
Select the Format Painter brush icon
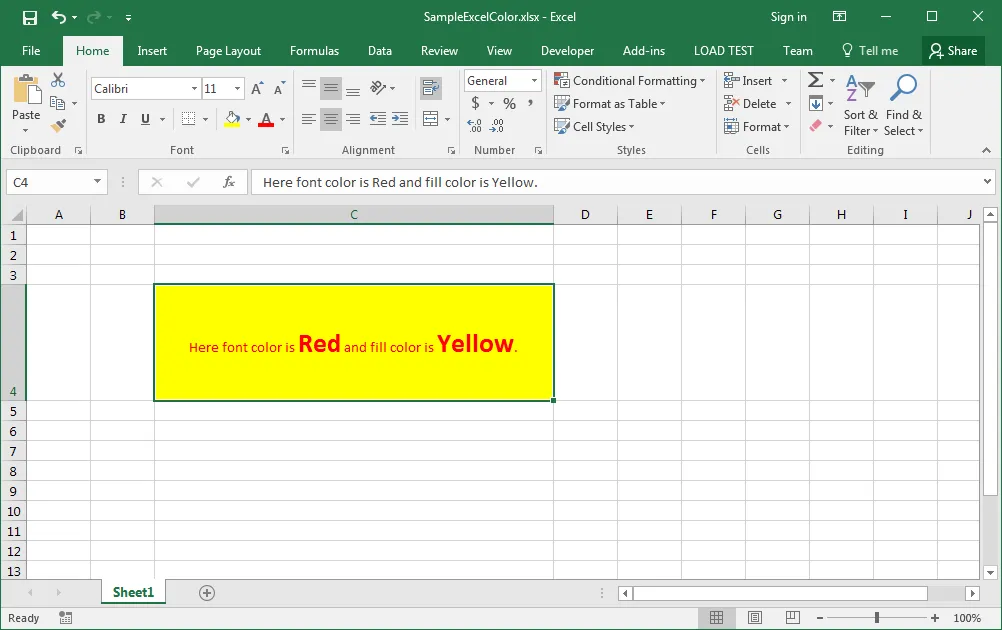pos(58,126)
